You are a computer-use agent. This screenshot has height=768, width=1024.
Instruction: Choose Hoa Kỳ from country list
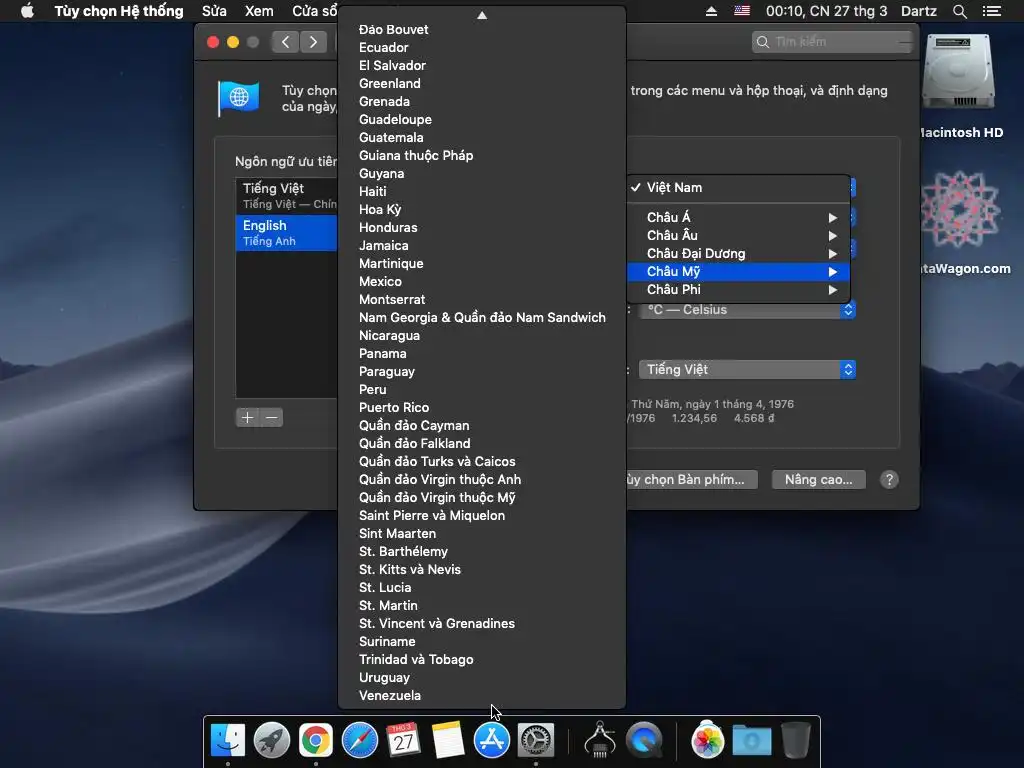point(482,210)
